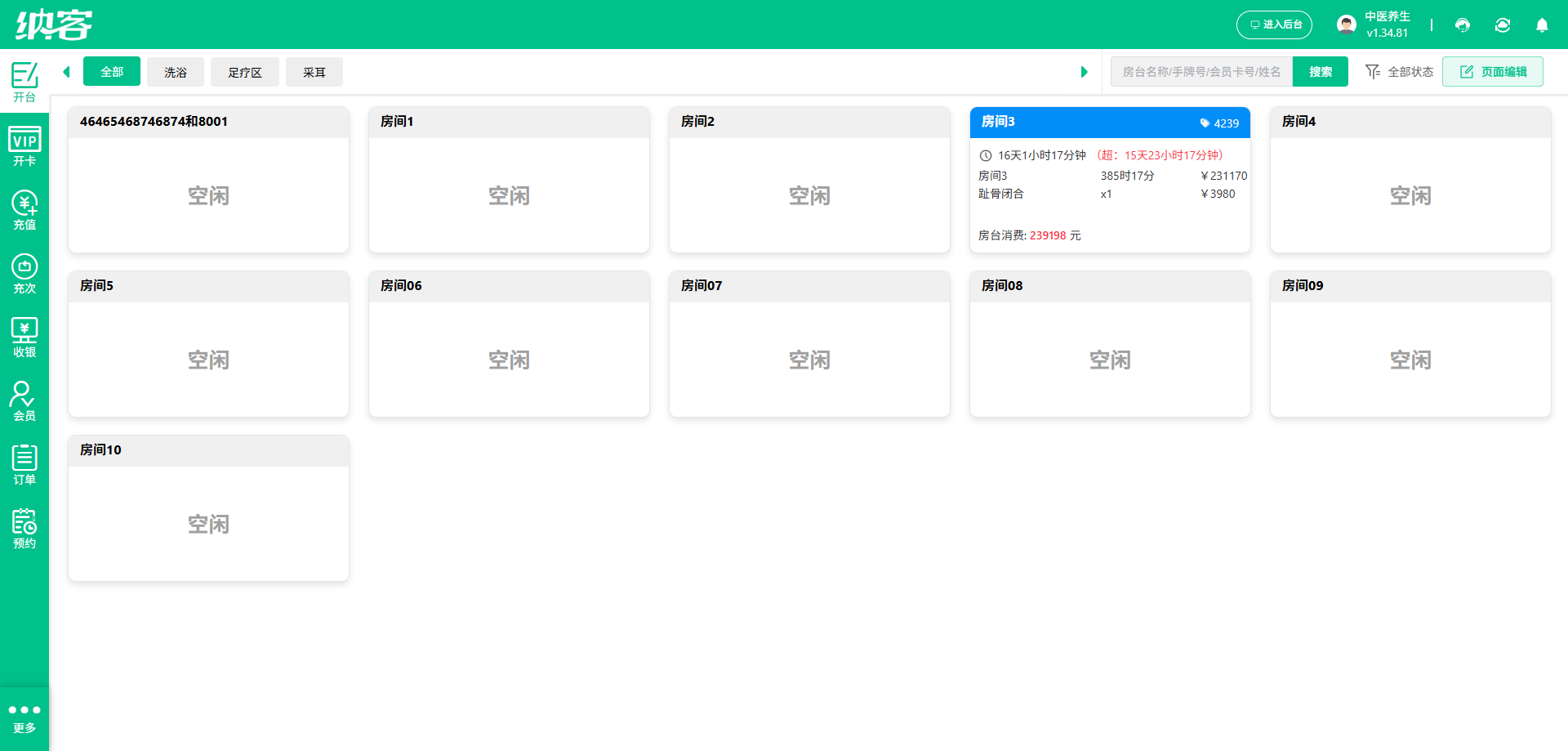The image size is (1568, 751).
Task: Advance category tabs with right arrow
Action: click(x=1085, y=72)
